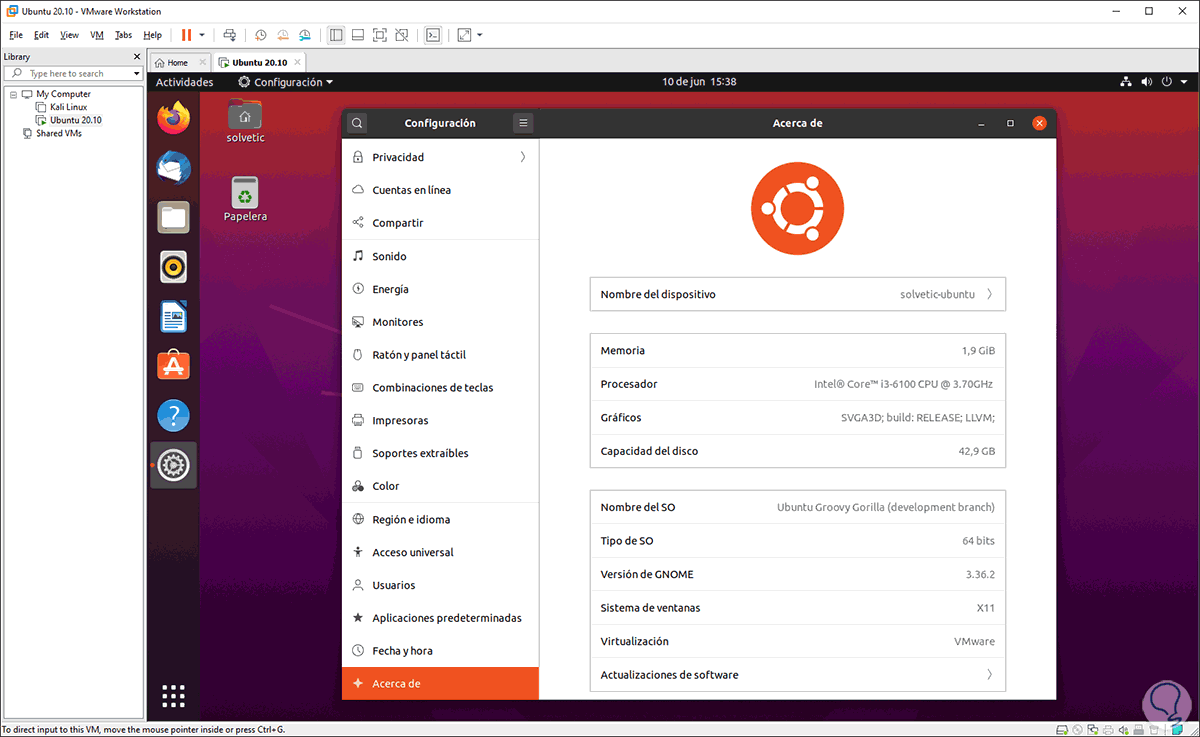Open the Papelera trash desktop icon
1200x737 pixels.
point(245,199)
